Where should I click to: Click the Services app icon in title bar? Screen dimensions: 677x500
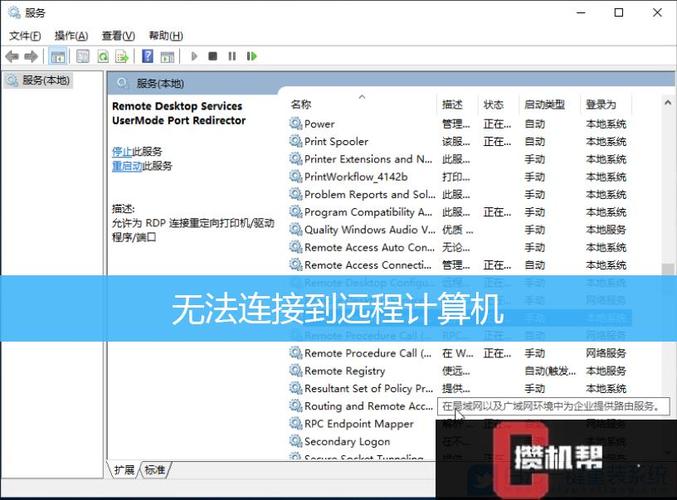pos(14,12)
